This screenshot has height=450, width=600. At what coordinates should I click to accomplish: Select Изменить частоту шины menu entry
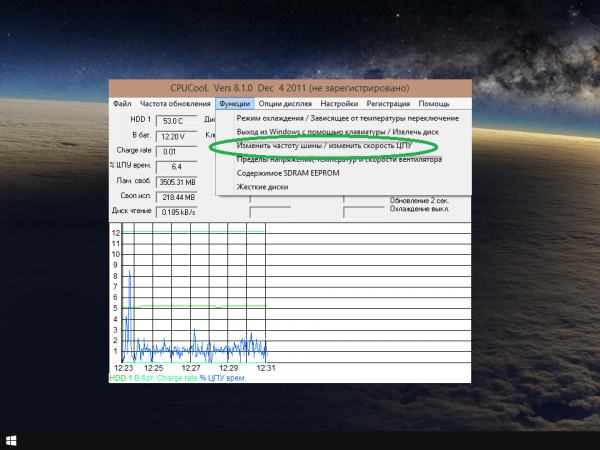(324, 145)
